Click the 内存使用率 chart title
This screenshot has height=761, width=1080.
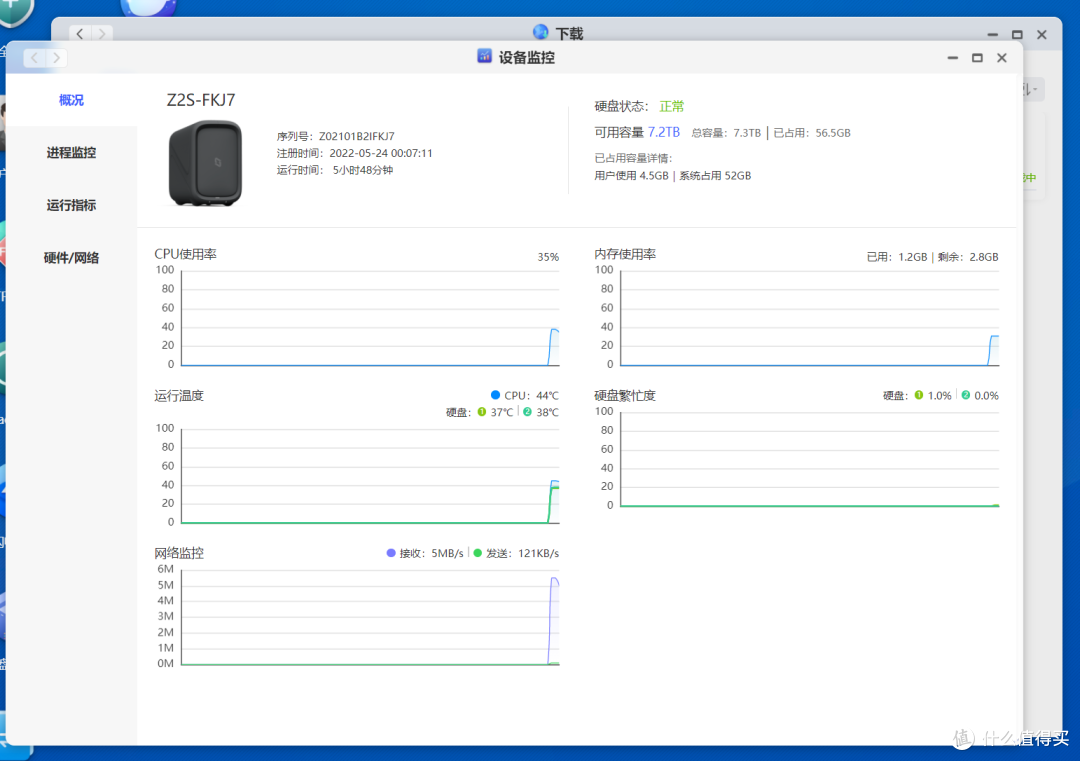point(625,254)
